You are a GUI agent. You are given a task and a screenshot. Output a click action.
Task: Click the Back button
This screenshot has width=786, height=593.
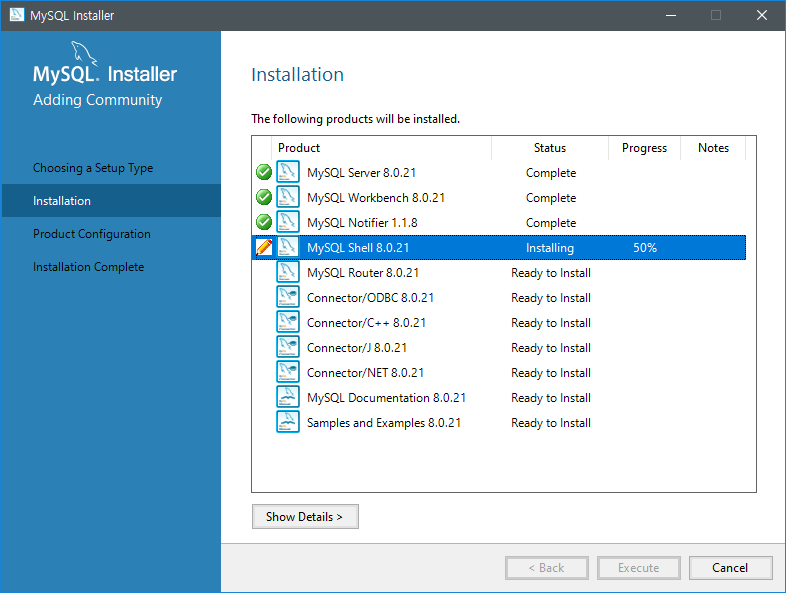click(x=546, y=568)
